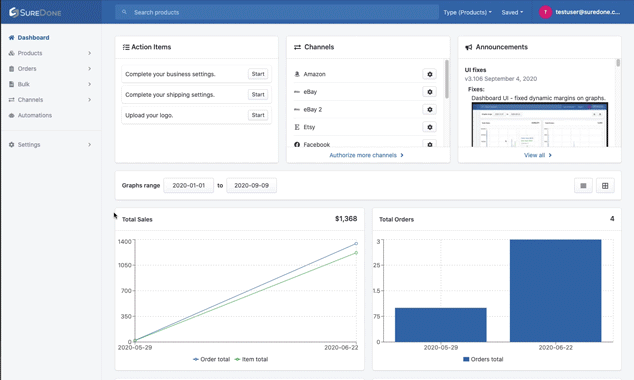Image resolution: width=634 pixels, height=380 pixels.
Task: Open Products in sidebar
Action: point(30,53)
